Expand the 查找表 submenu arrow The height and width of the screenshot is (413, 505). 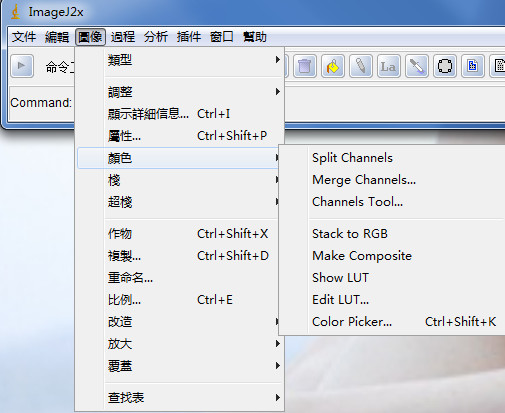277,397
